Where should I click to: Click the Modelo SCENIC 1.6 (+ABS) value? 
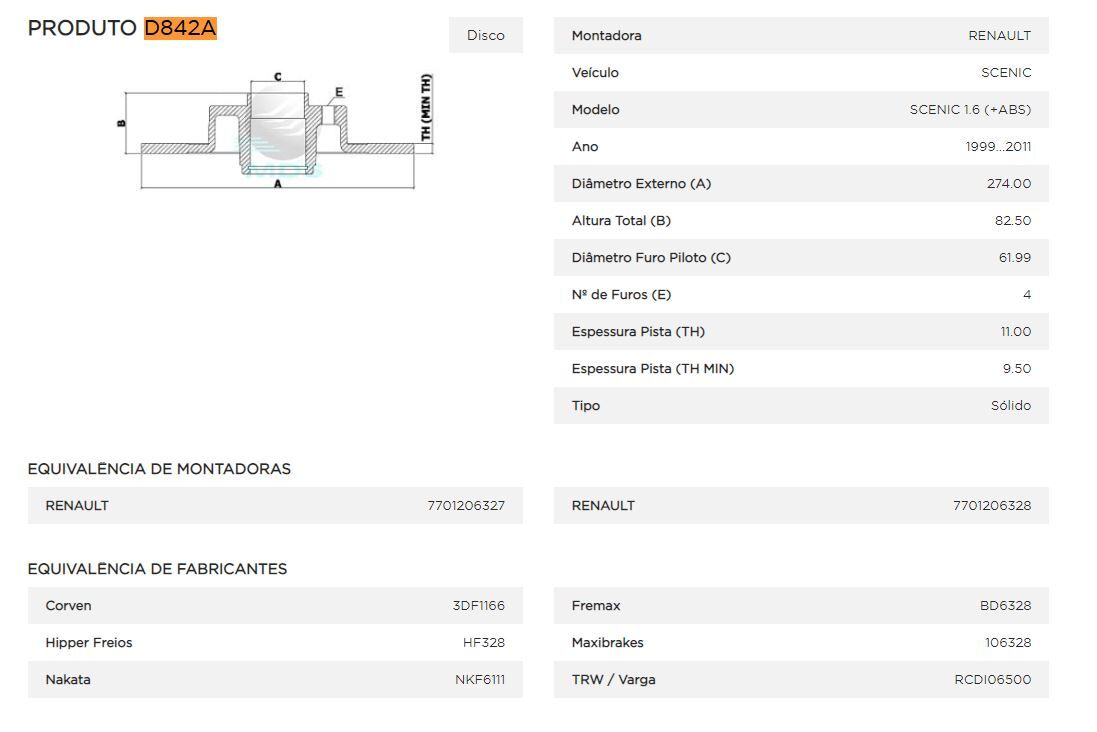click(969, 110)
